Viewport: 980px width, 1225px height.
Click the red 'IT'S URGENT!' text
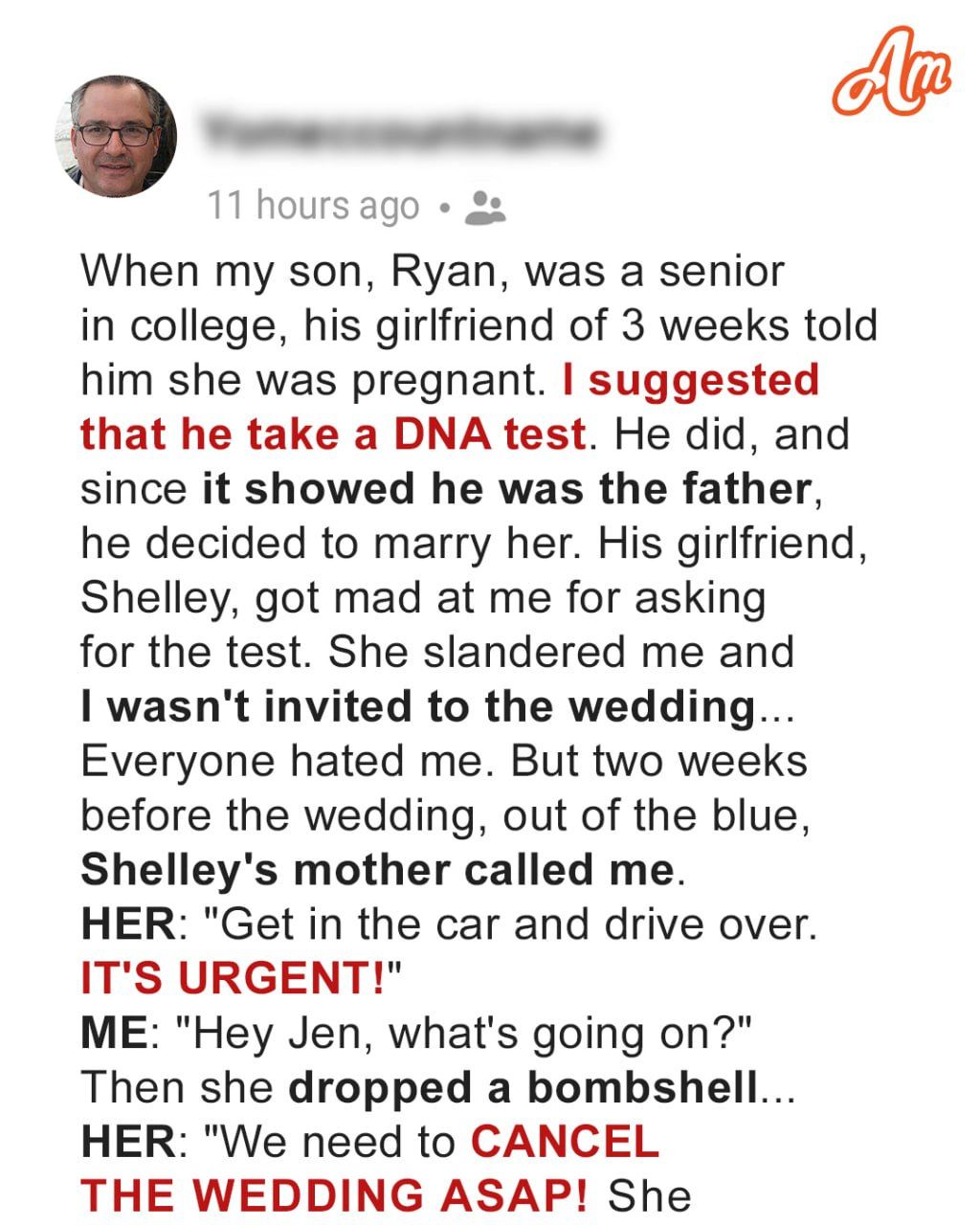tap(233, 978)
